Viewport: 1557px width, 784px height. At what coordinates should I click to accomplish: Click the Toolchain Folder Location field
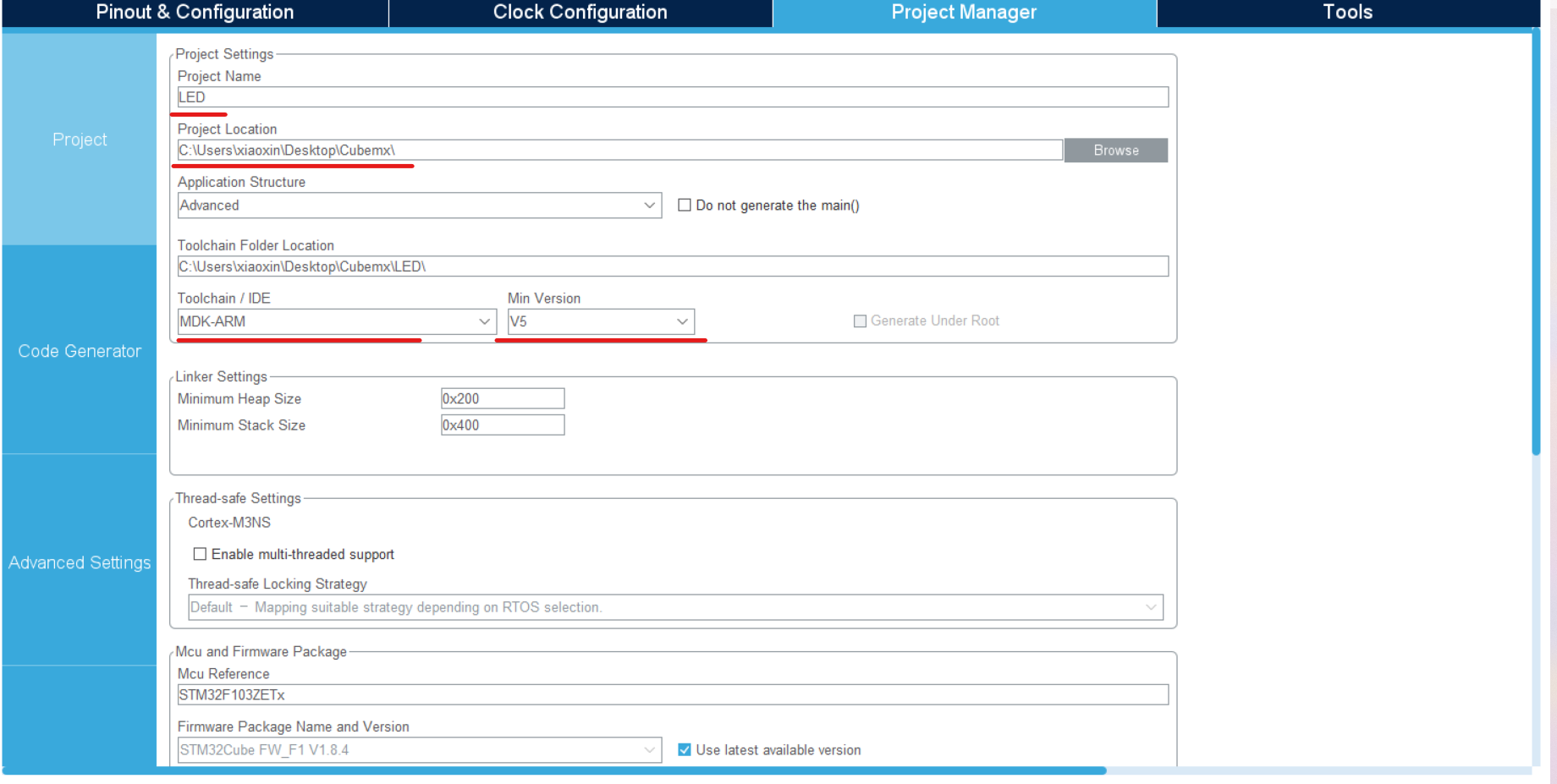click(x=673, y=266)
